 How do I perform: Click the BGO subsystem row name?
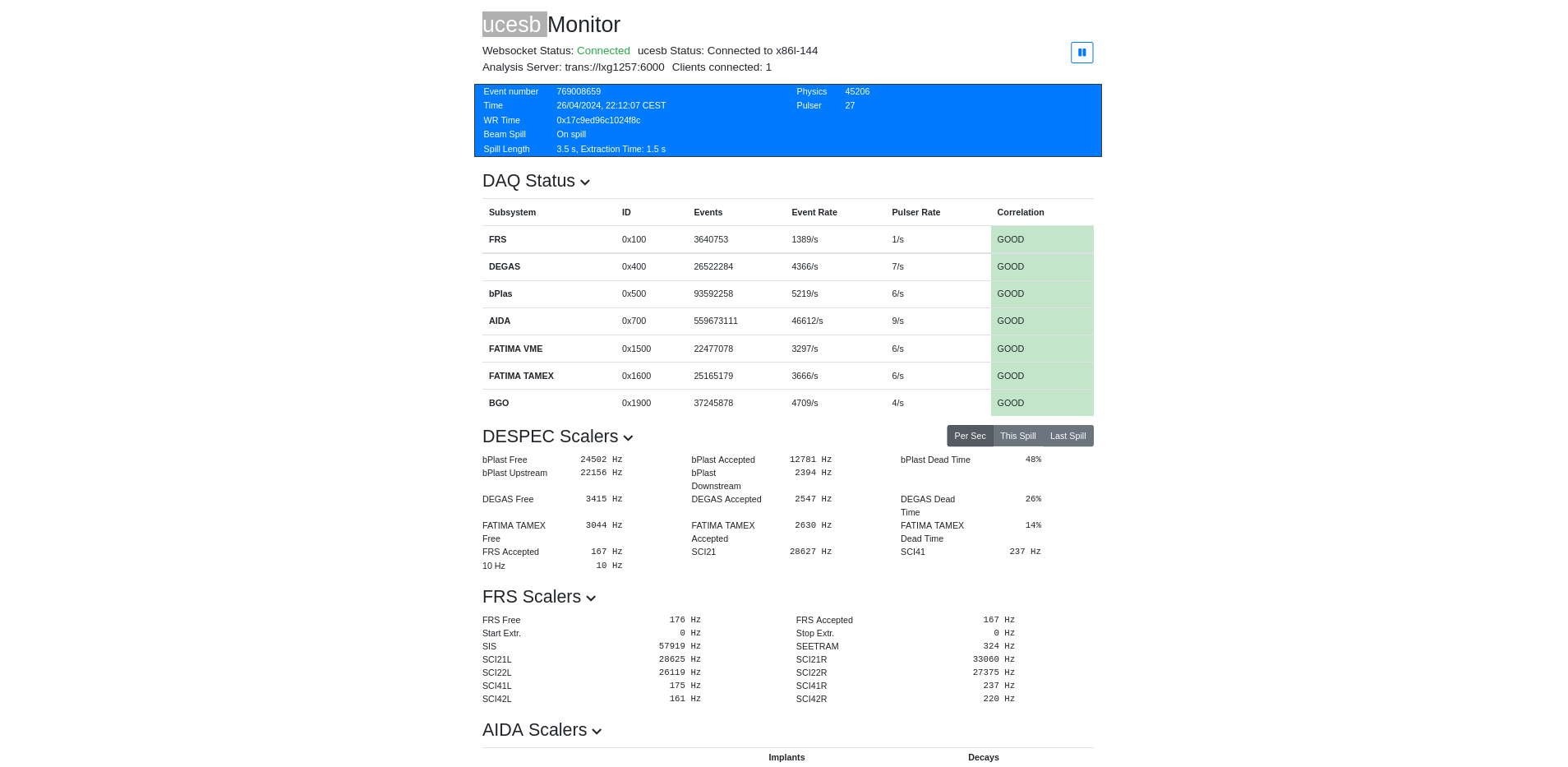pos(499,403)
